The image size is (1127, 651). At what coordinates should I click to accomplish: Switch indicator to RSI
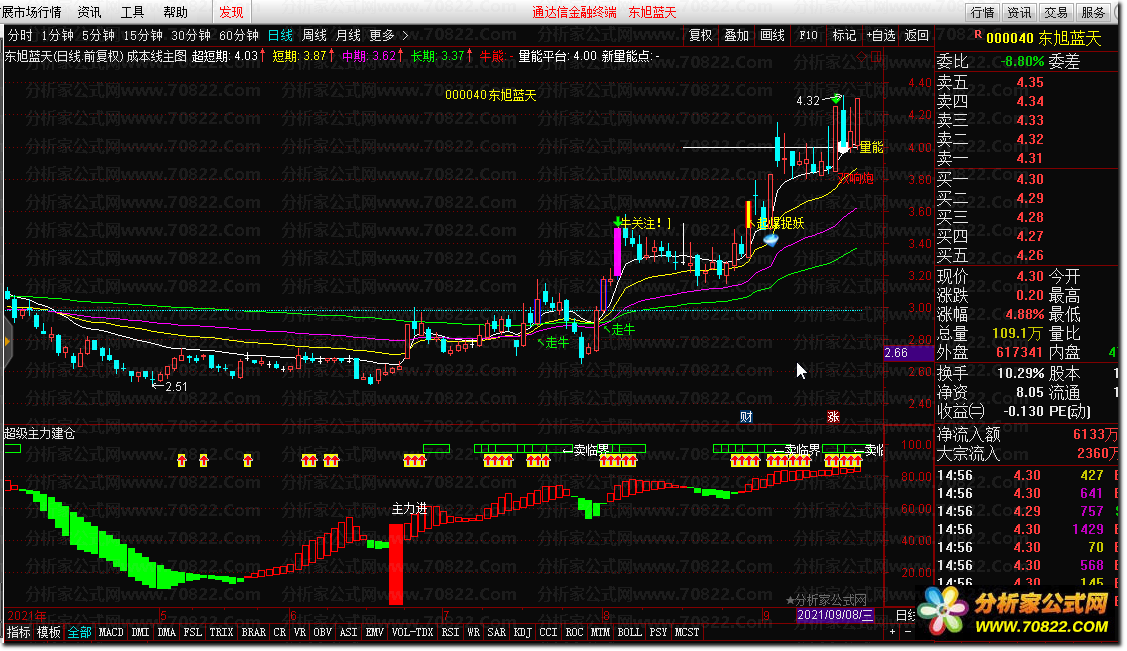[x=451, y=632]
